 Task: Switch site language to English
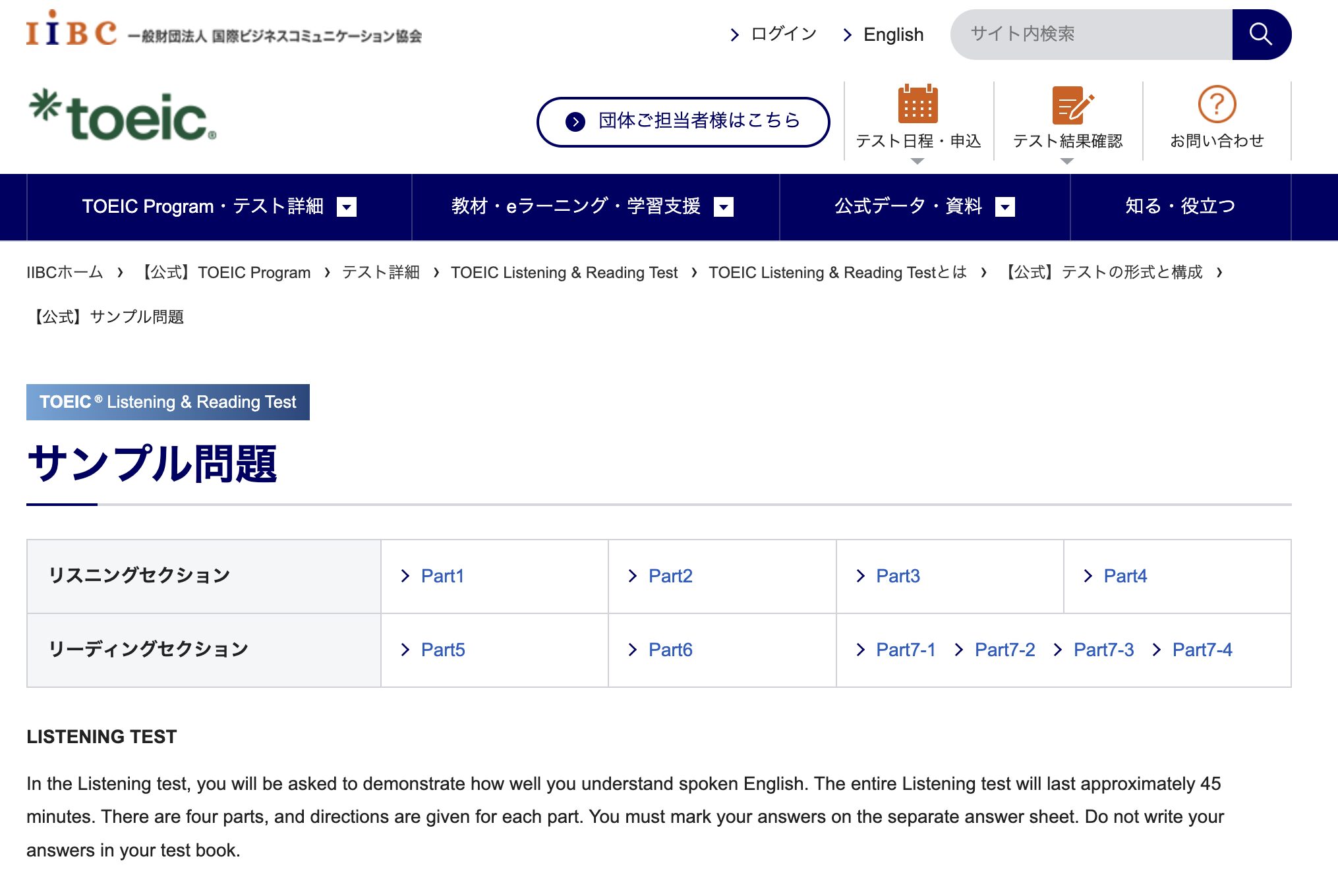coord(893,34)
